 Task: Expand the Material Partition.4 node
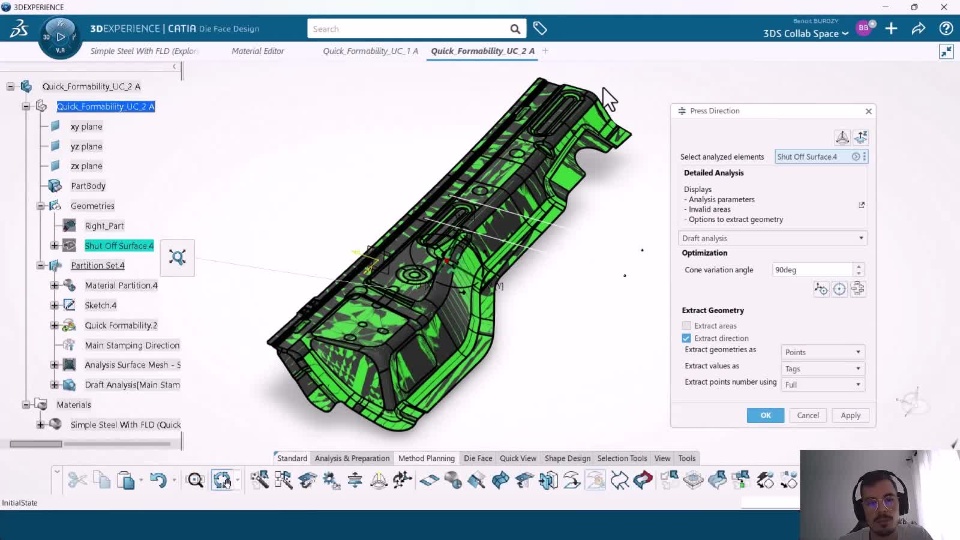pos(54,285)
